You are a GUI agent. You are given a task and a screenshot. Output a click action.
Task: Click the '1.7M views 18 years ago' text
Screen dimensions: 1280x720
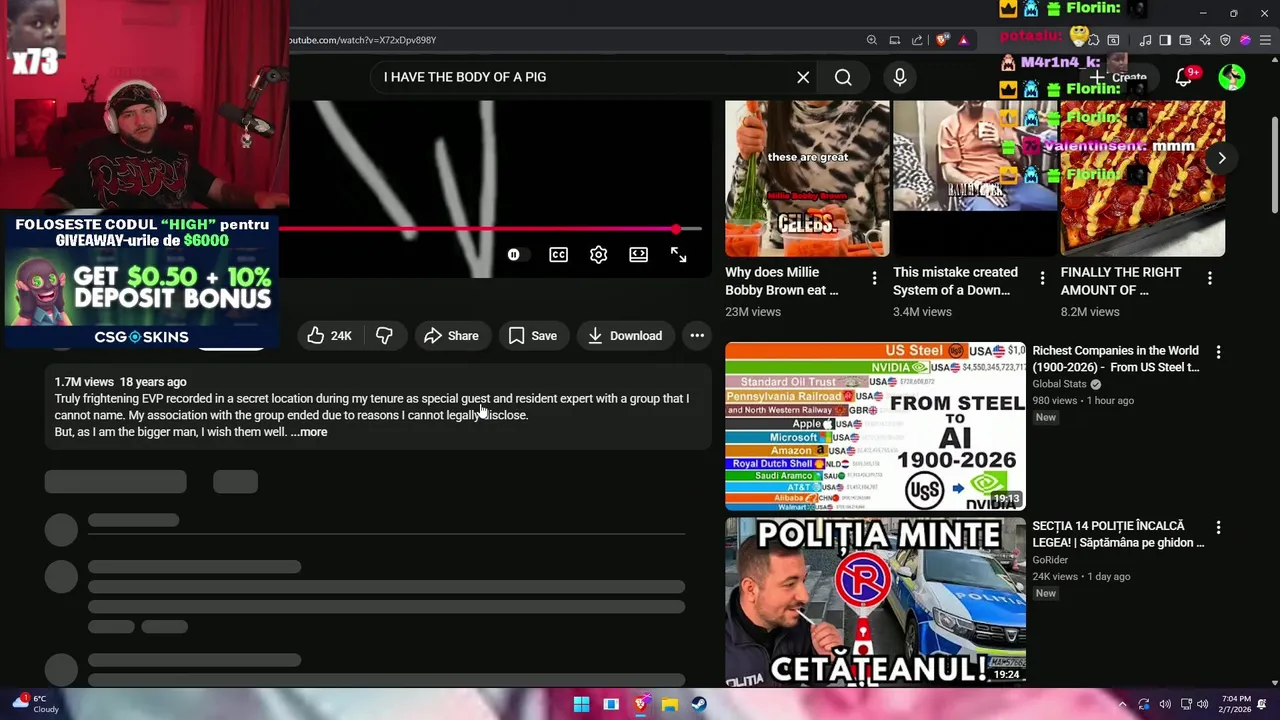point(120,382)
